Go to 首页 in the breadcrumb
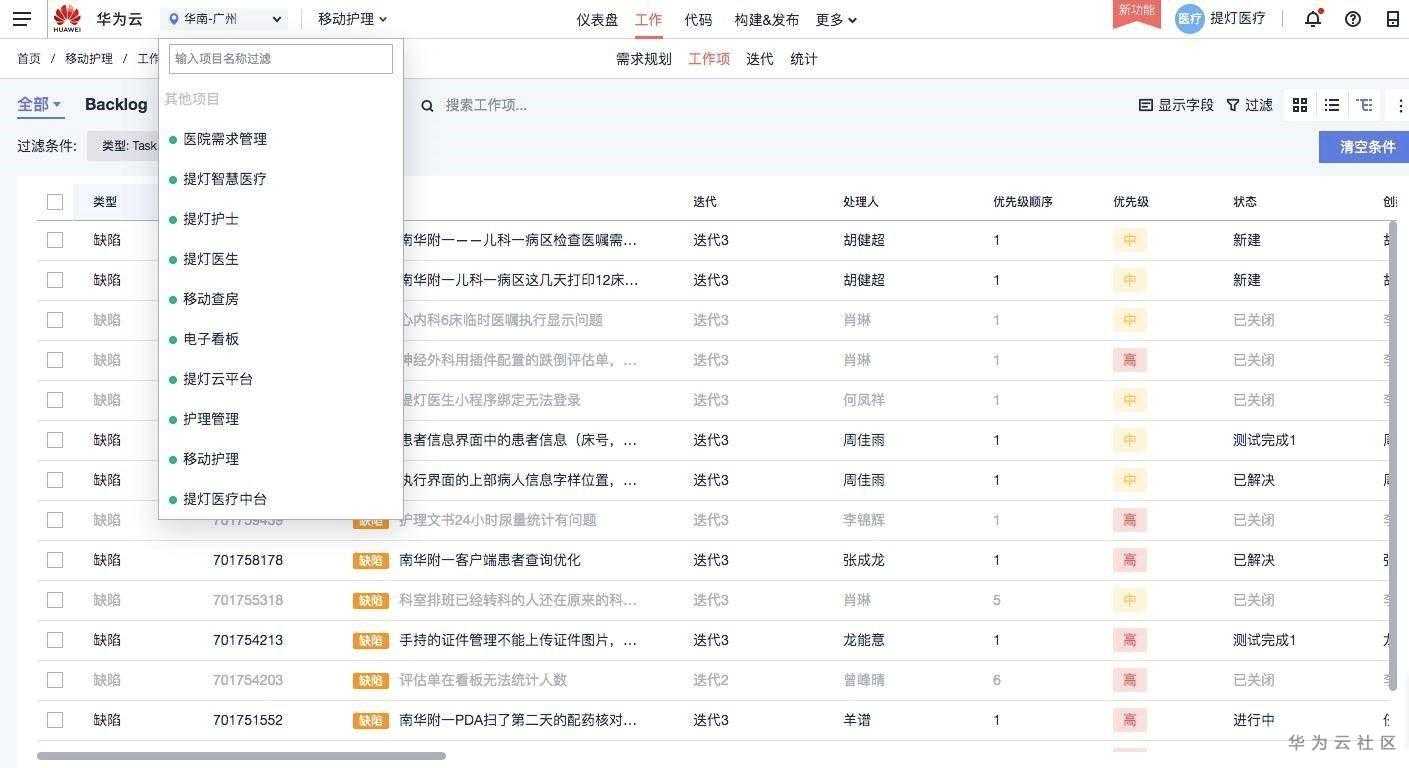The height and width of the screenshot is (768, 1409). [x=29, y=59]
